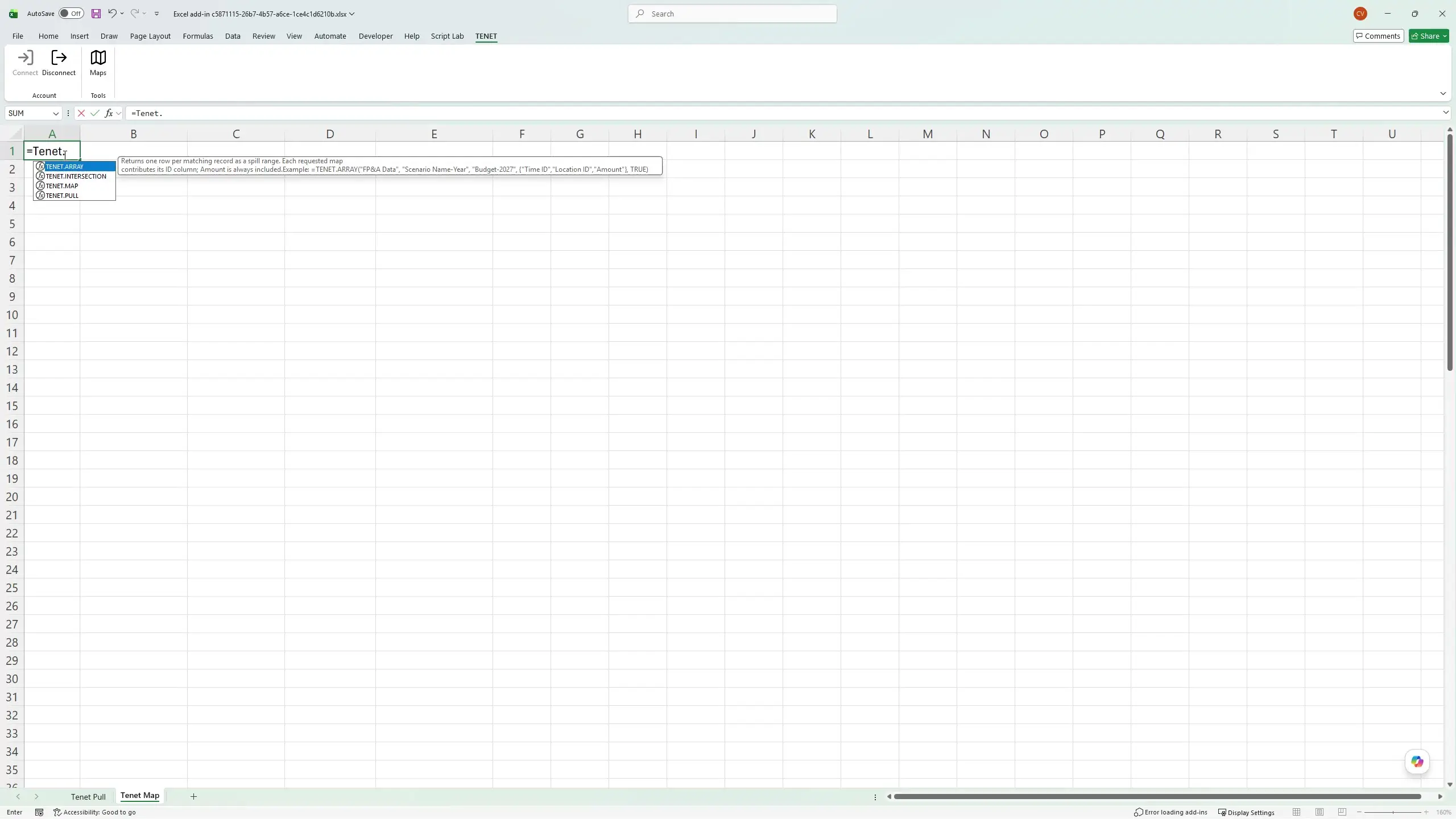Click the Undo arrow icon

click(x=112, y=13)
